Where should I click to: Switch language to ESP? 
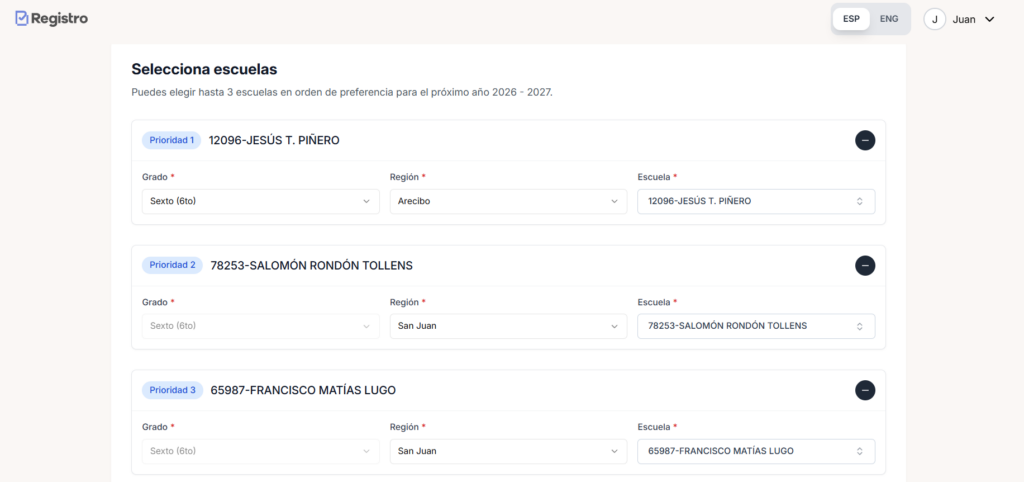[851, 19]
